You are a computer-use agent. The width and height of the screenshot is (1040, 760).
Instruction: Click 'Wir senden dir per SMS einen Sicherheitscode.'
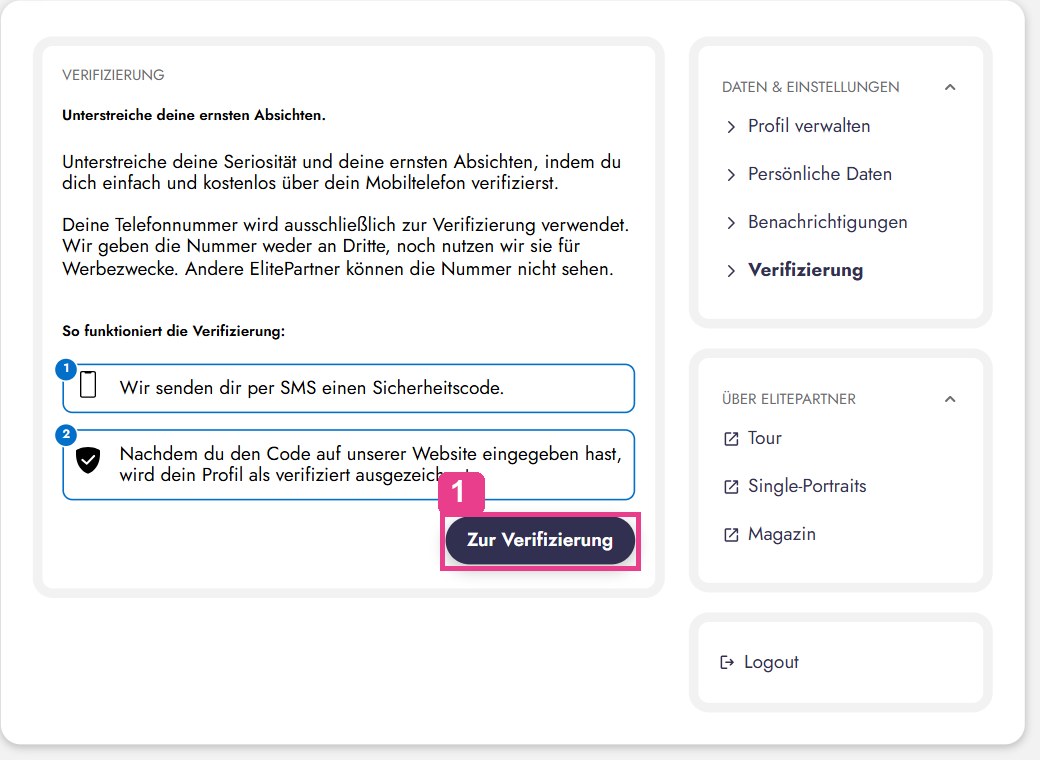click(x=312, y=388)
